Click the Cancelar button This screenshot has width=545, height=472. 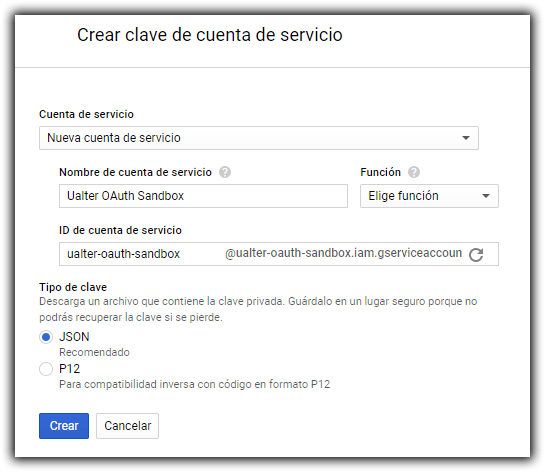pos(128,426)
